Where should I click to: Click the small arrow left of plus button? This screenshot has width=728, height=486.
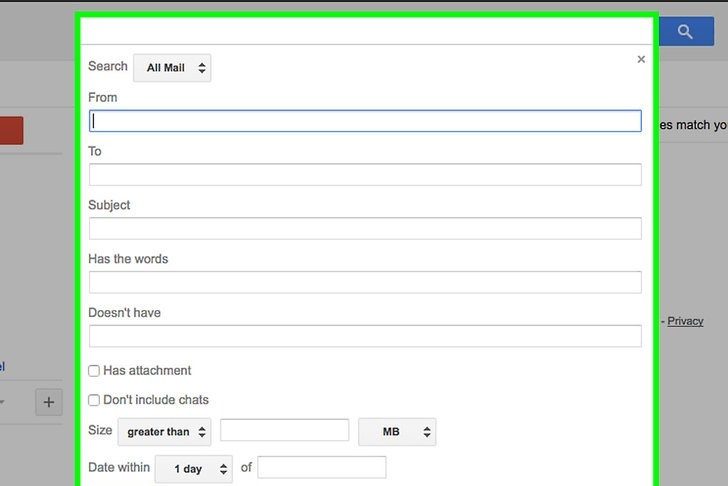[3, 402]
